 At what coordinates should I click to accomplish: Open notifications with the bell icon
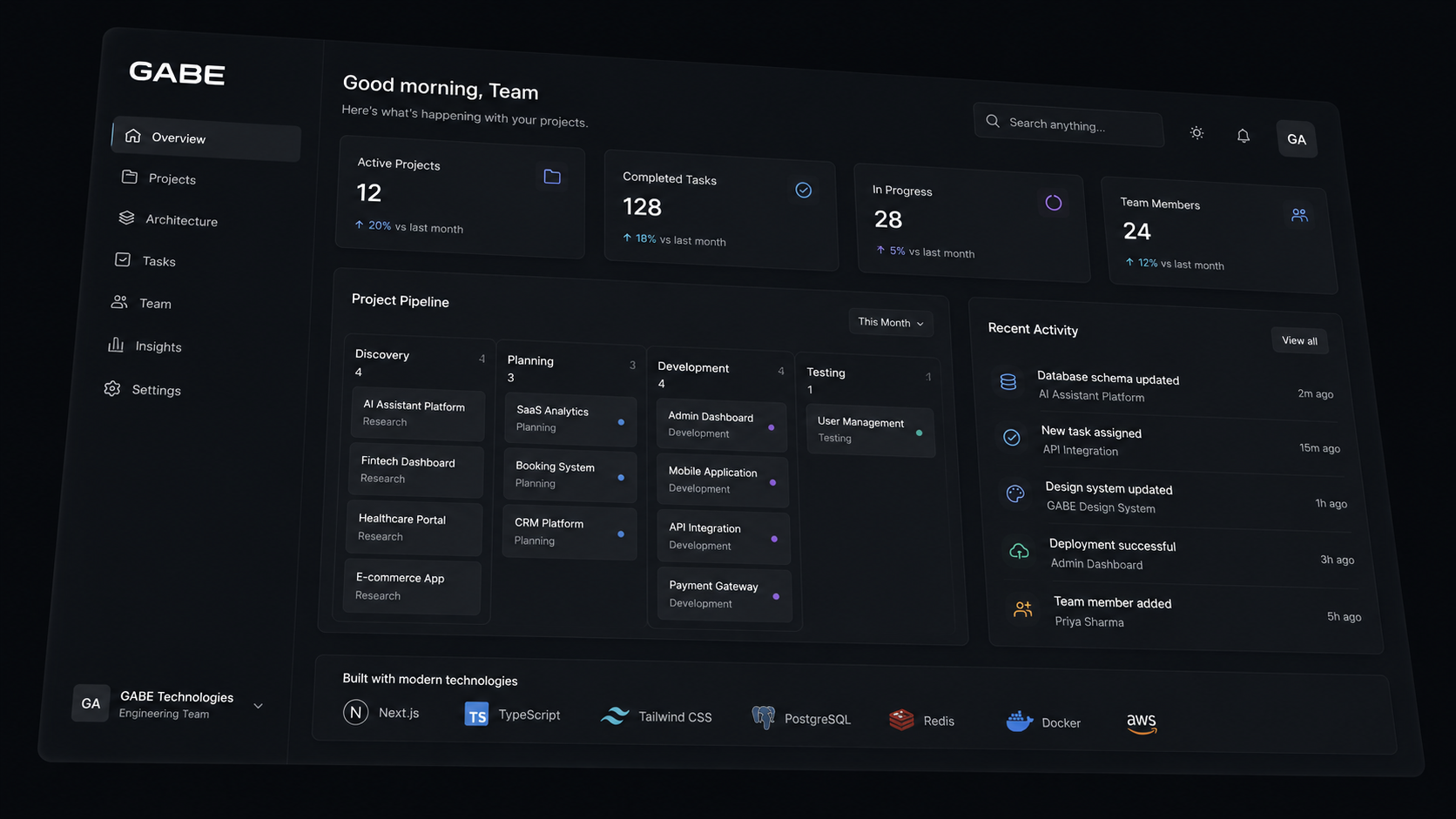pyautogui.click(x=1244, y=136)
